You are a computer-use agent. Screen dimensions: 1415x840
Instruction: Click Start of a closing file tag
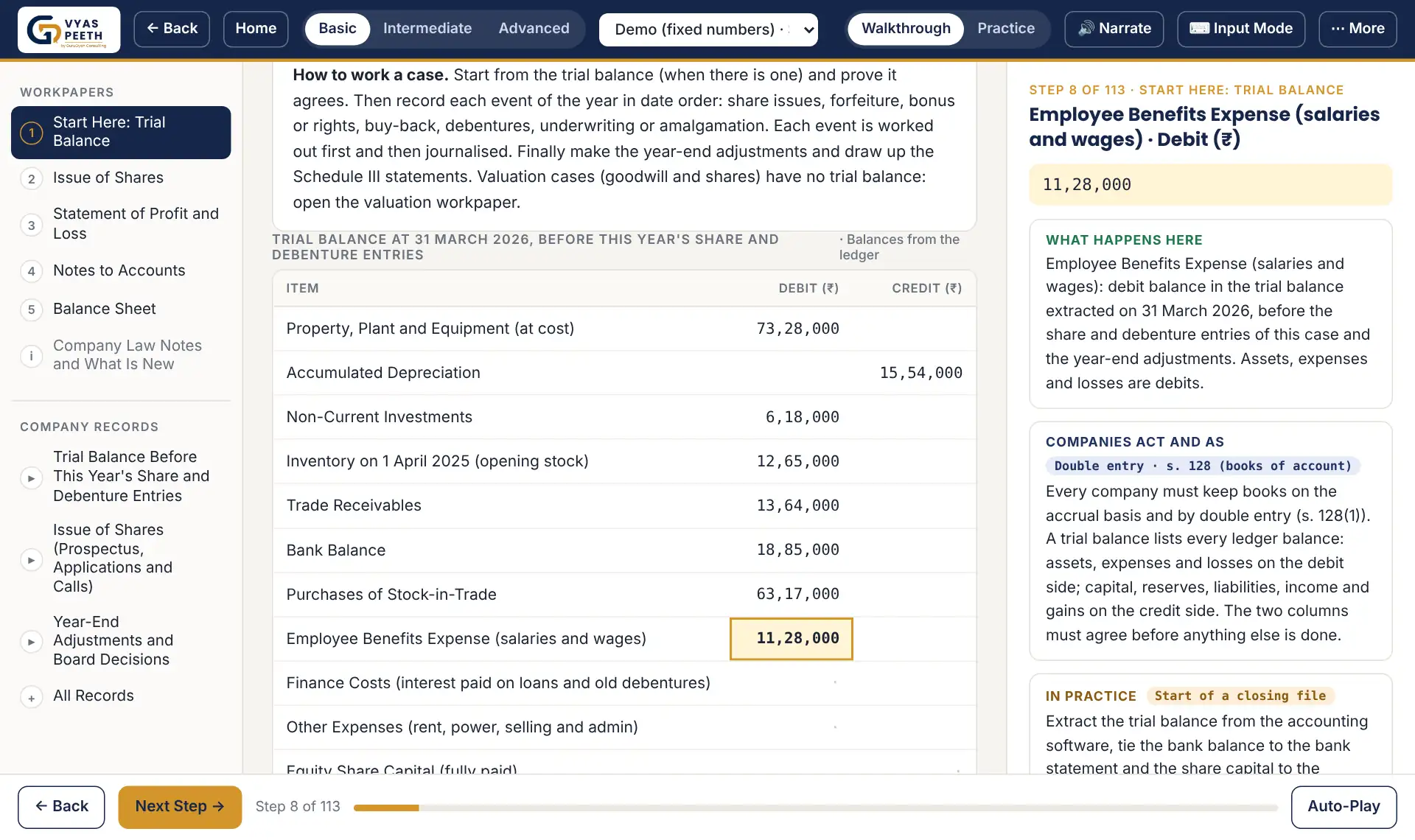coord(1240,696)
